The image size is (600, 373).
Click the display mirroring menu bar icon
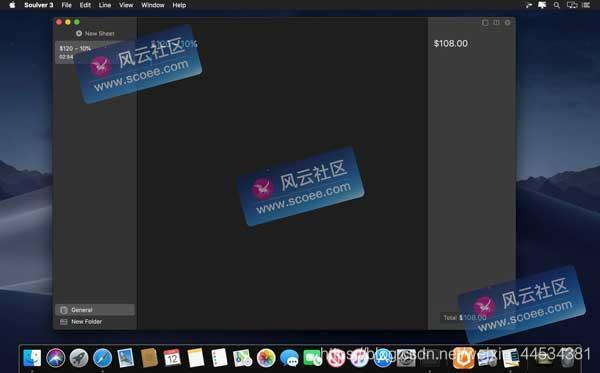pyautogui.click(x=572, y=5)
